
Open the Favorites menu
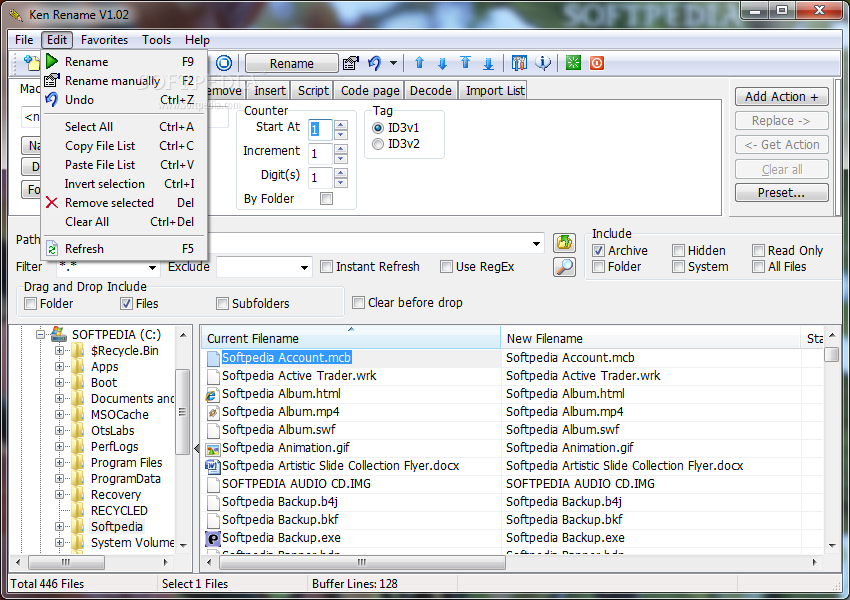[x=104, y=40]
